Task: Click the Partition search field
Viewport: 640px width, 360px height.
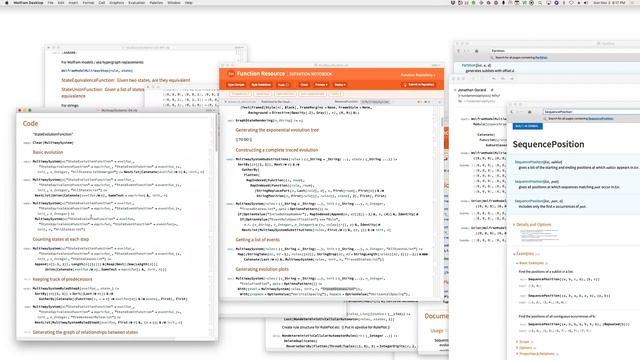Action: click(x=564, y=51)
